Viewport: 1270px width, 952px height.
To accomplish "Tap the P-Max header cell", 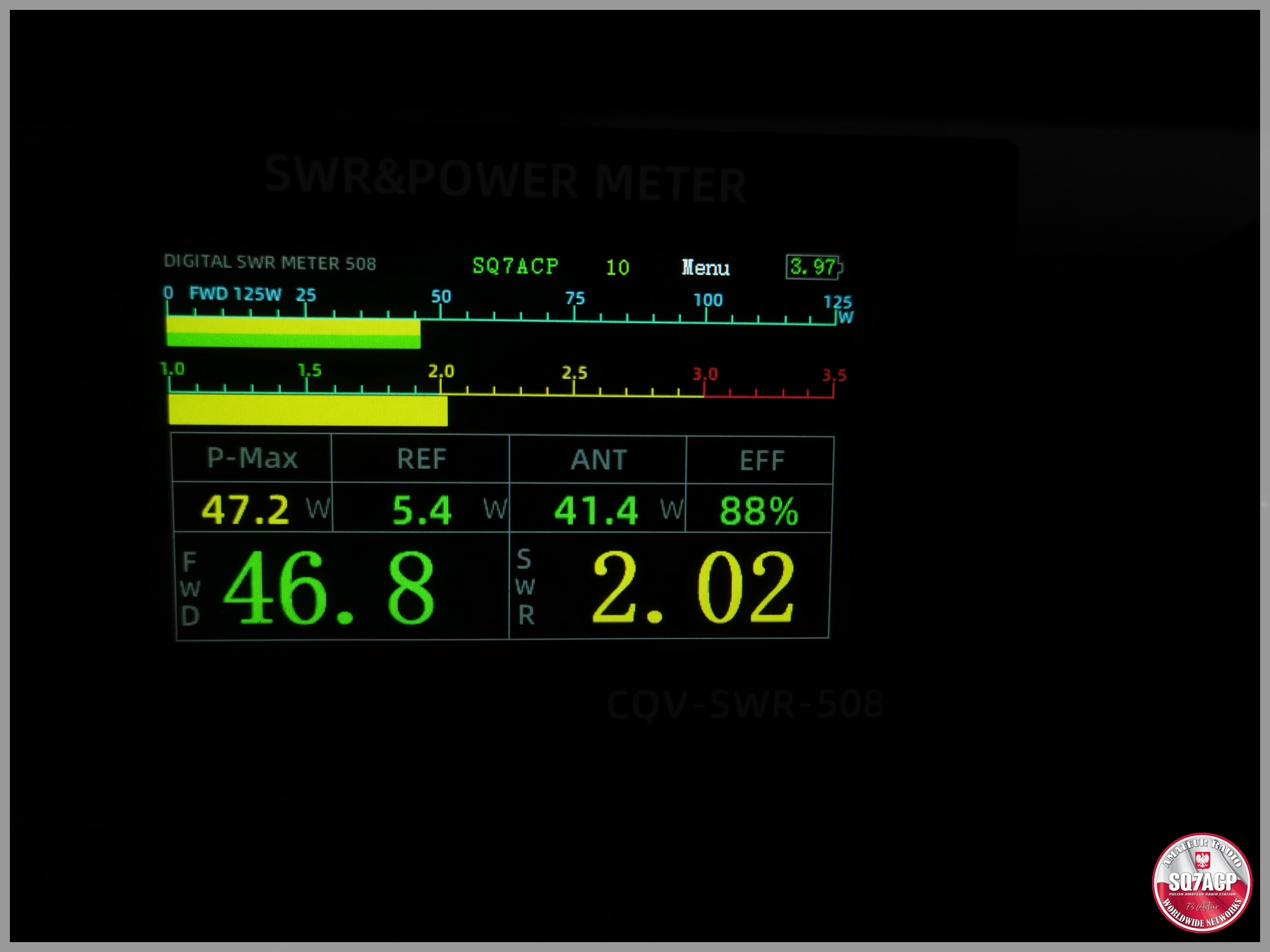I will point(252,458).
